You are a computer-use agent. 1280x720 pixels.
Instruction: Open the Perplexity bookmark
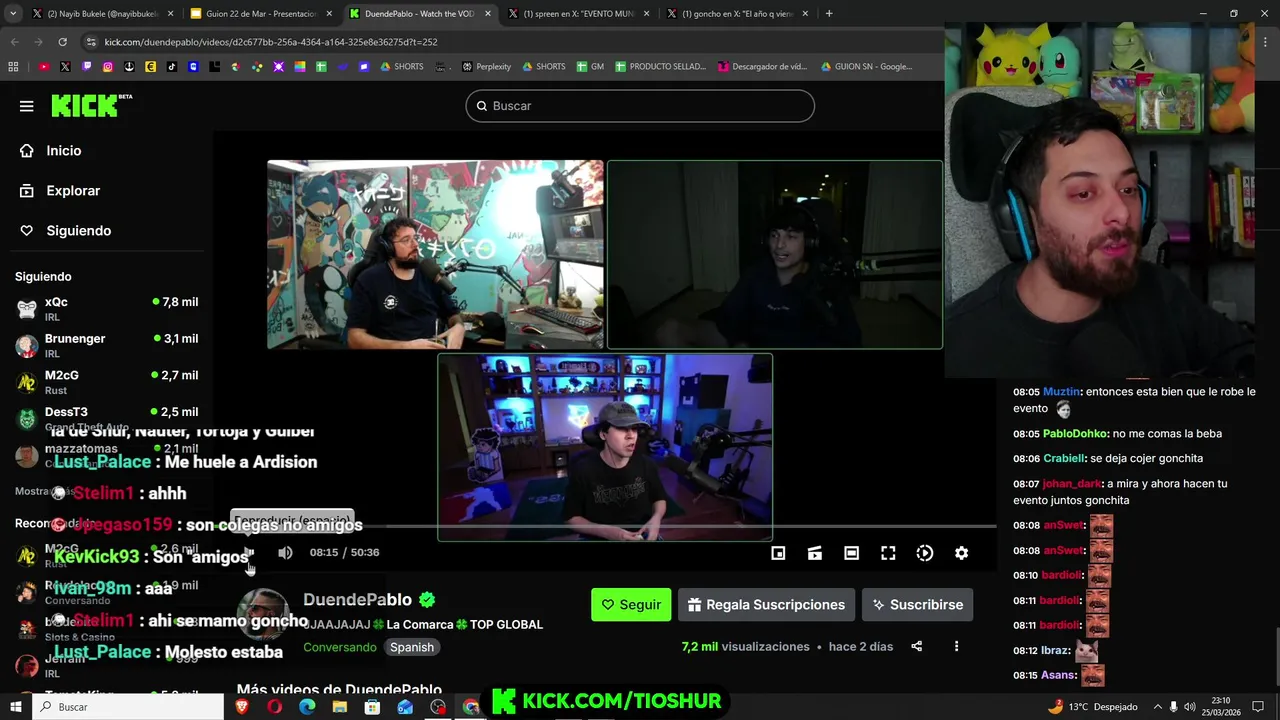[x=486, y=67]
